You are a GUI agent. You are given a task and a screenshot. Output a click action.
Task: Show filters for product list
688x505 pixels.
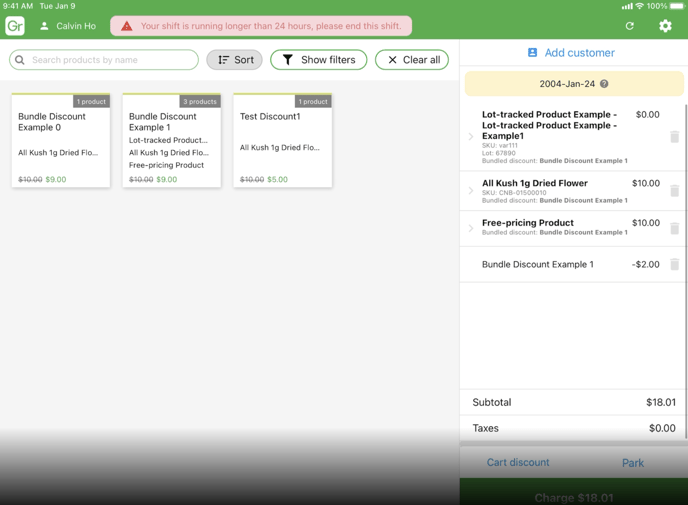point(318,60)
